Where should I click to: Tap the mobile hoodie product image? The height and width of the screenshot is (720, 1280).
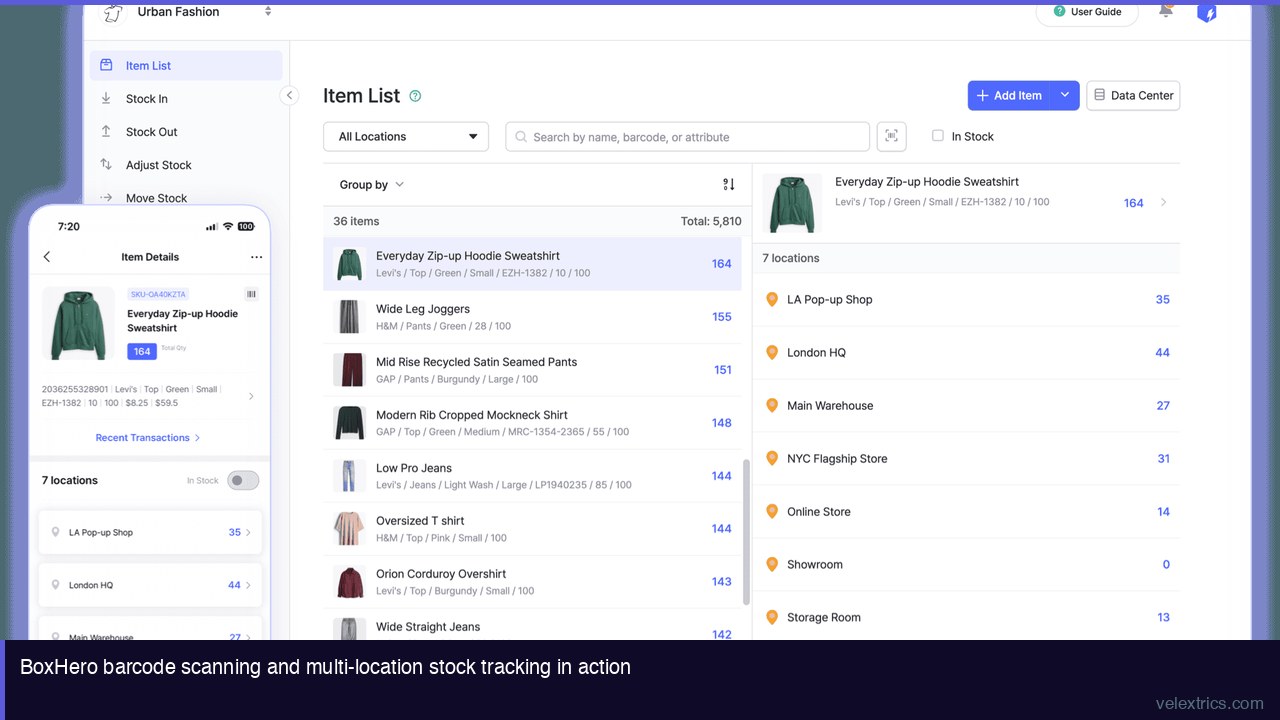coord(78,323)
